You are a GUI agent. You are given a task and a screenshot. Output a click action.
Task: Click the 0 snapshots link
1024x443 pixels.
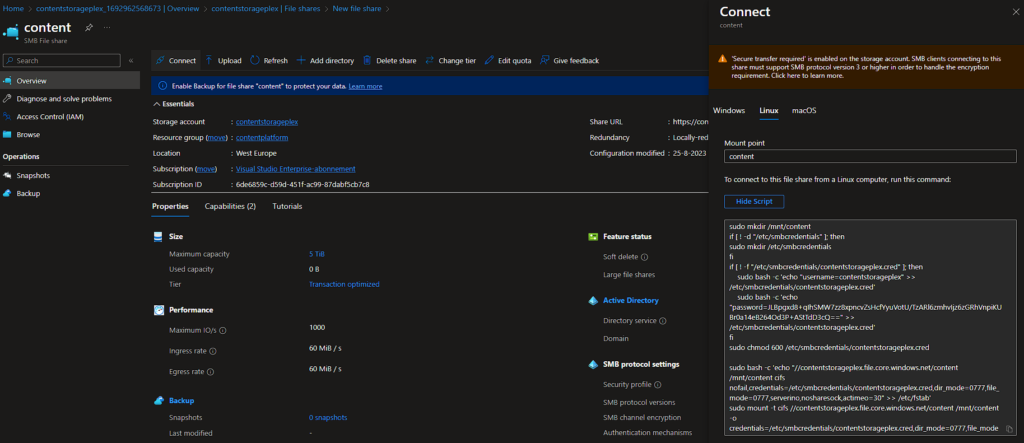tap(328, 418)
